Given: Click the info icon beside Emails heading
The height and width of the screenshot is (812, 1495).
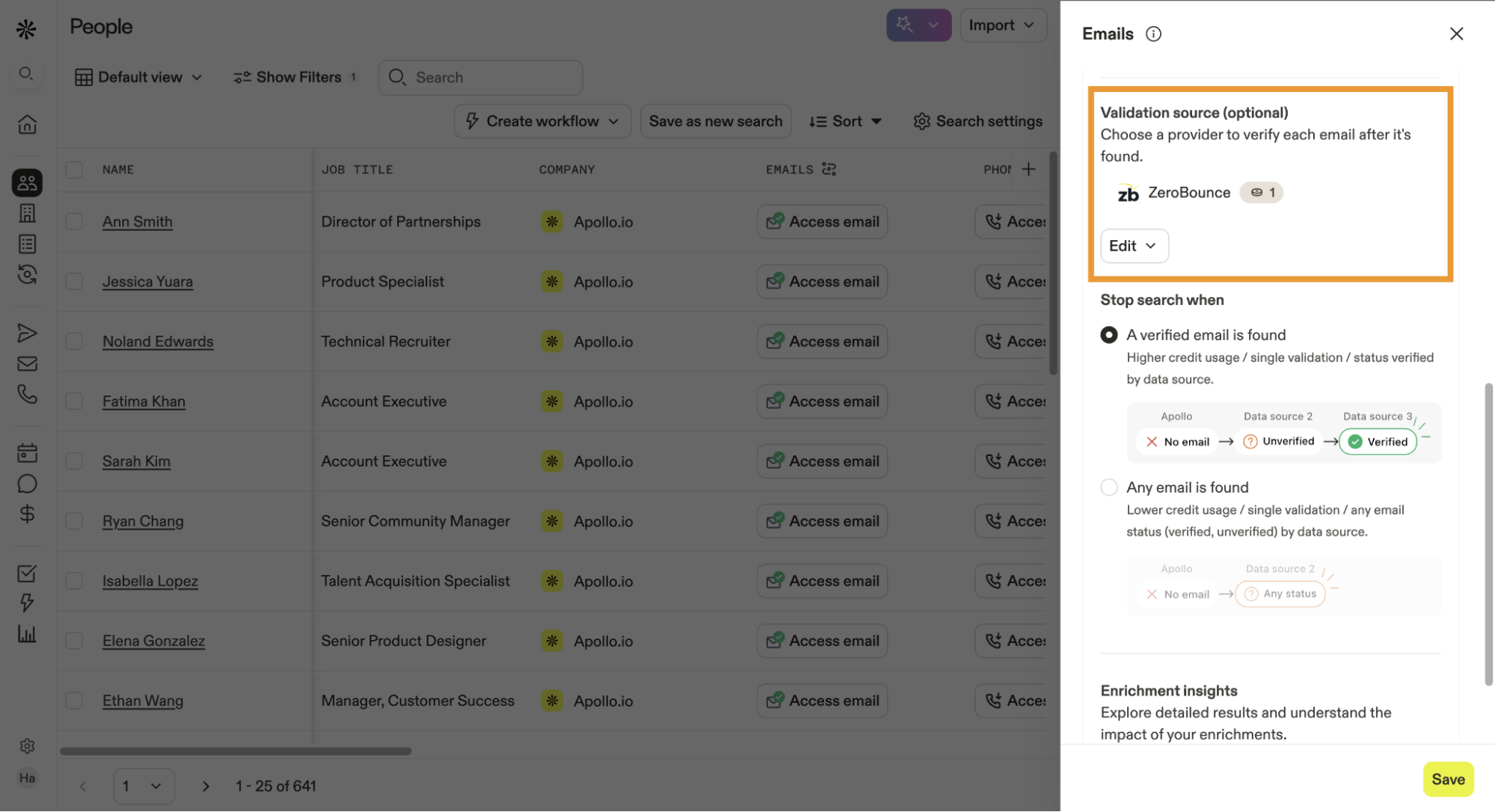Looking at the screenshot, I should 1153,34.
